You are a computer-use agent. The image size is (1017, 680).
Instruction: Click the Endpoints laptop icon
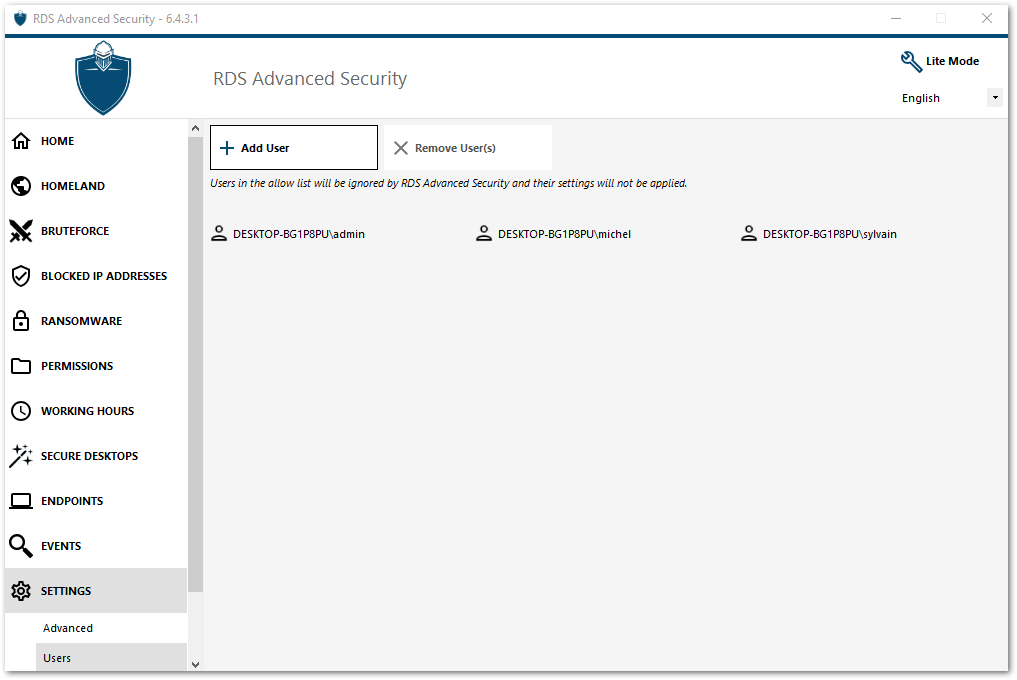click(x=21, y=501)
